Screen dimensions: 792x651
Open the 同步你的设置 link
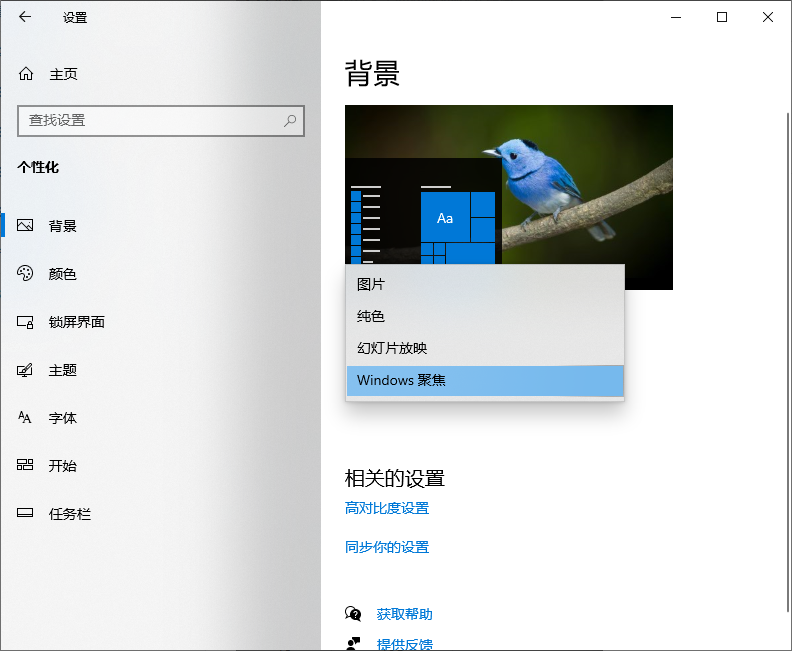[x=387, y=547]
